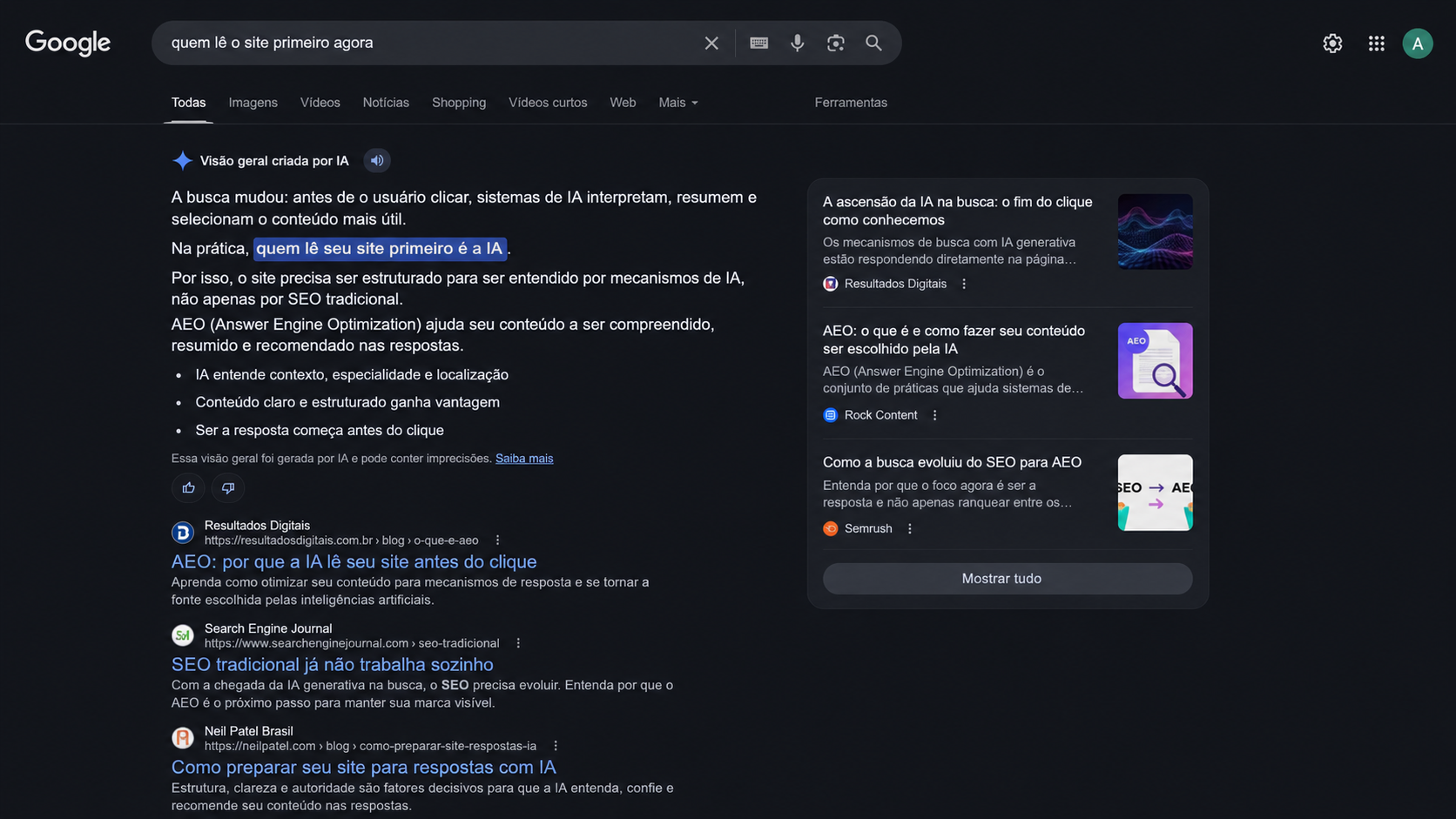Open more options for the neilpatel.com result
1456x819 pixels.
[x=556, y=746]
